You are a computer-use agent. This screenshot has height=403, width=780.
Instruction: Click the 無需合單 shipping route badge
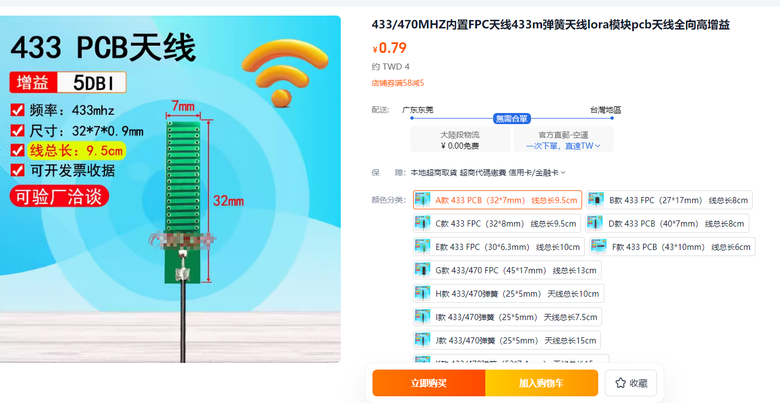[x=512, y=118]
